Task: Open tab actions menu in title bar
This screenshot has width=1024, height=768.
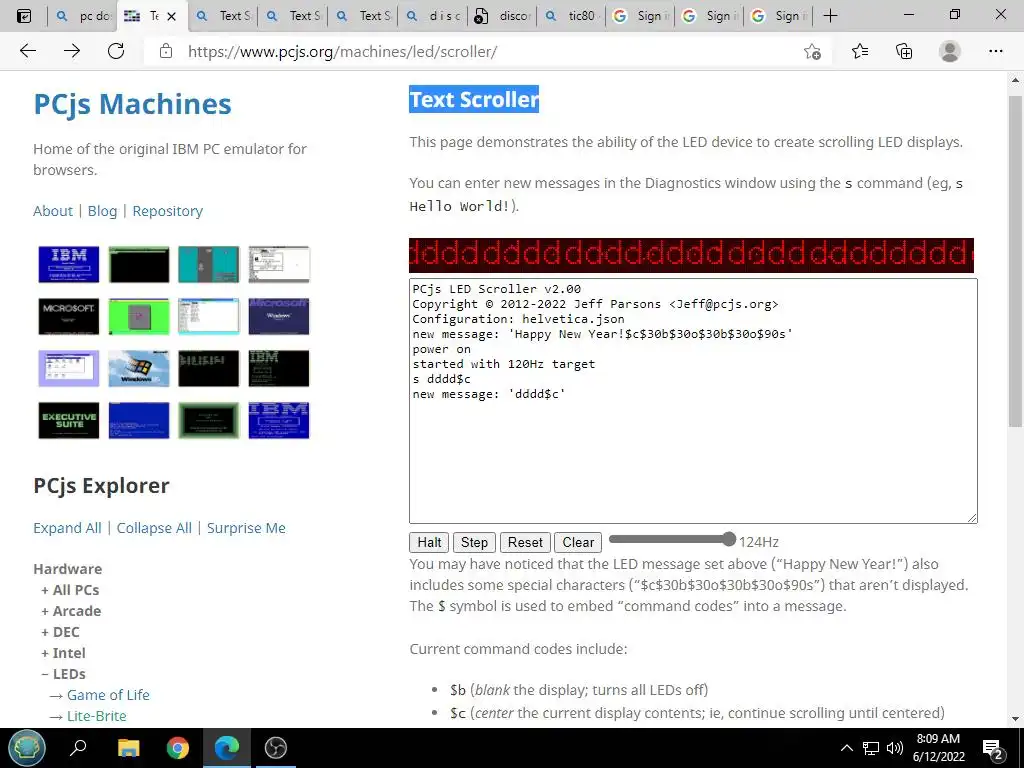Action: (x=24, y=16)
